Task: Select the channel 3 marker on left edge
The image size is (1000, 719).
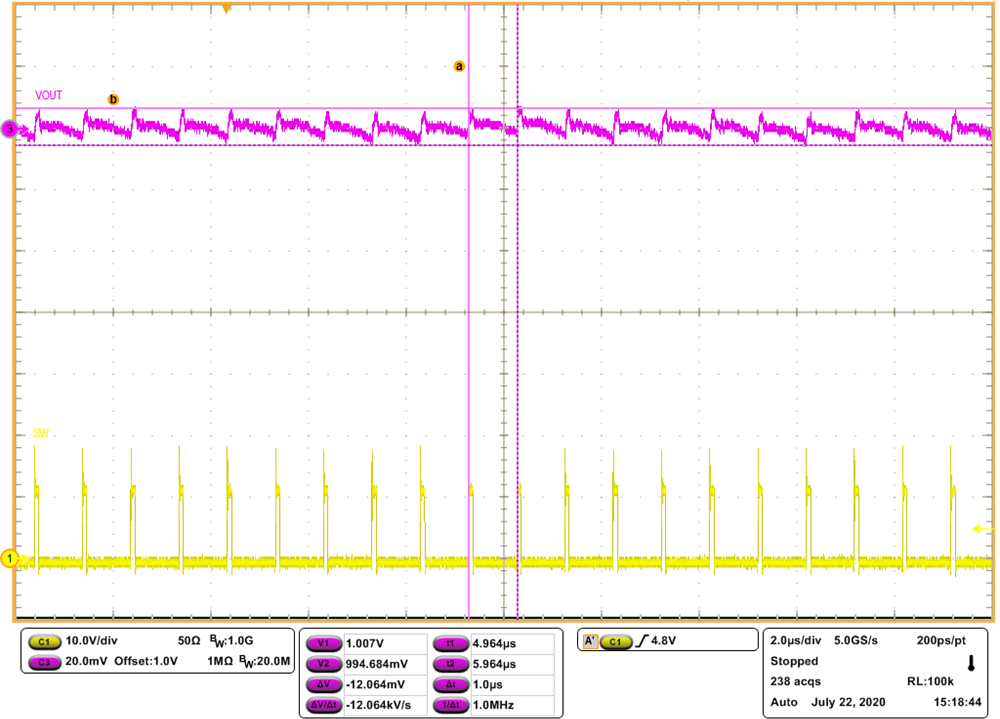Action: coord(8,129)
